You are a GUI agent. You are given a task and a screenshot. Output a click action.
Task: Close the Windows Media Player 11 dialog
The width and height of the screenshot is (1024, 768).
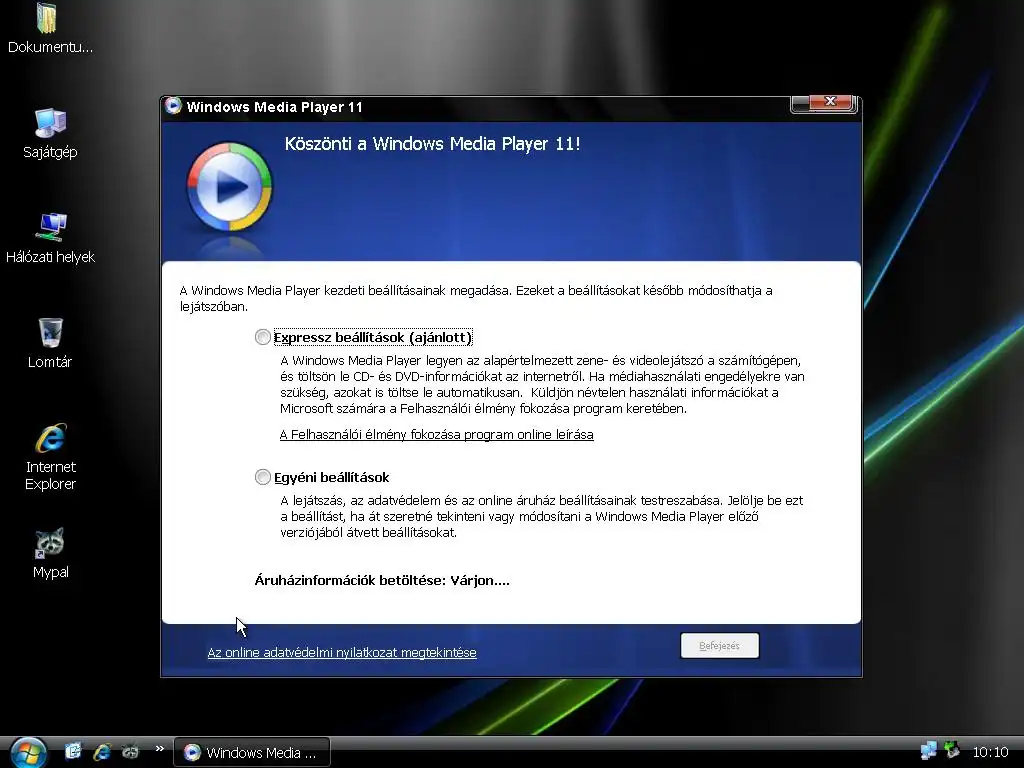pos(830,102)
